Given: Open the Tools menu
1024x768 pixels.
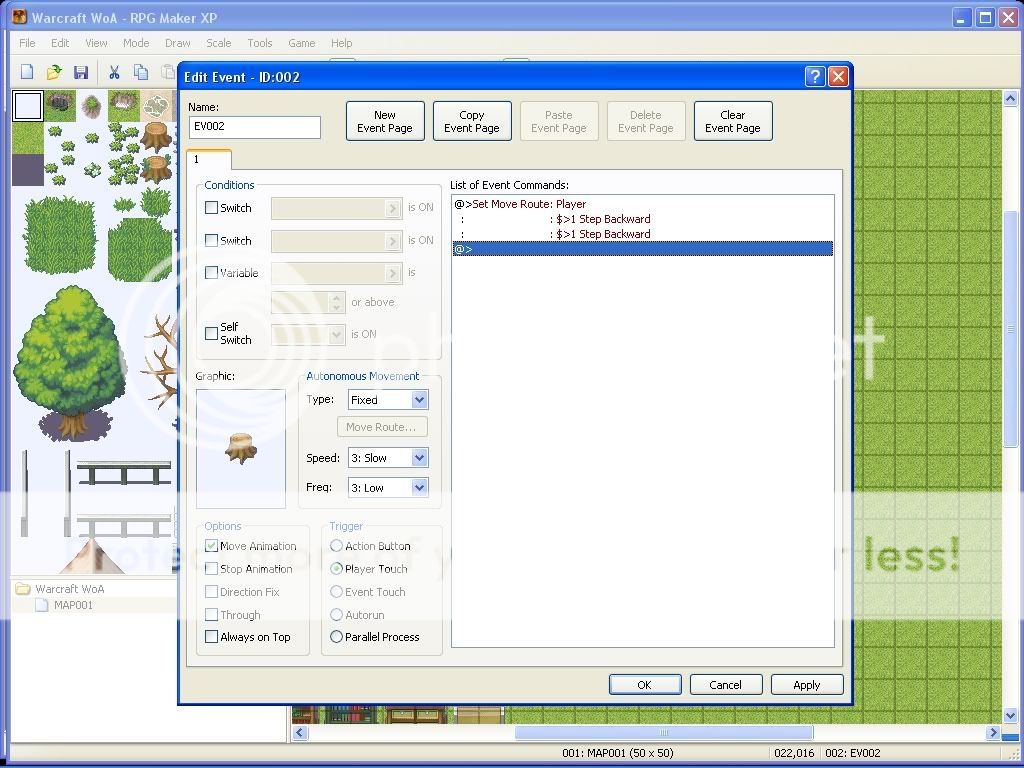Looking at the screenshot, I should pyautogui.click(x=259, y=43).
